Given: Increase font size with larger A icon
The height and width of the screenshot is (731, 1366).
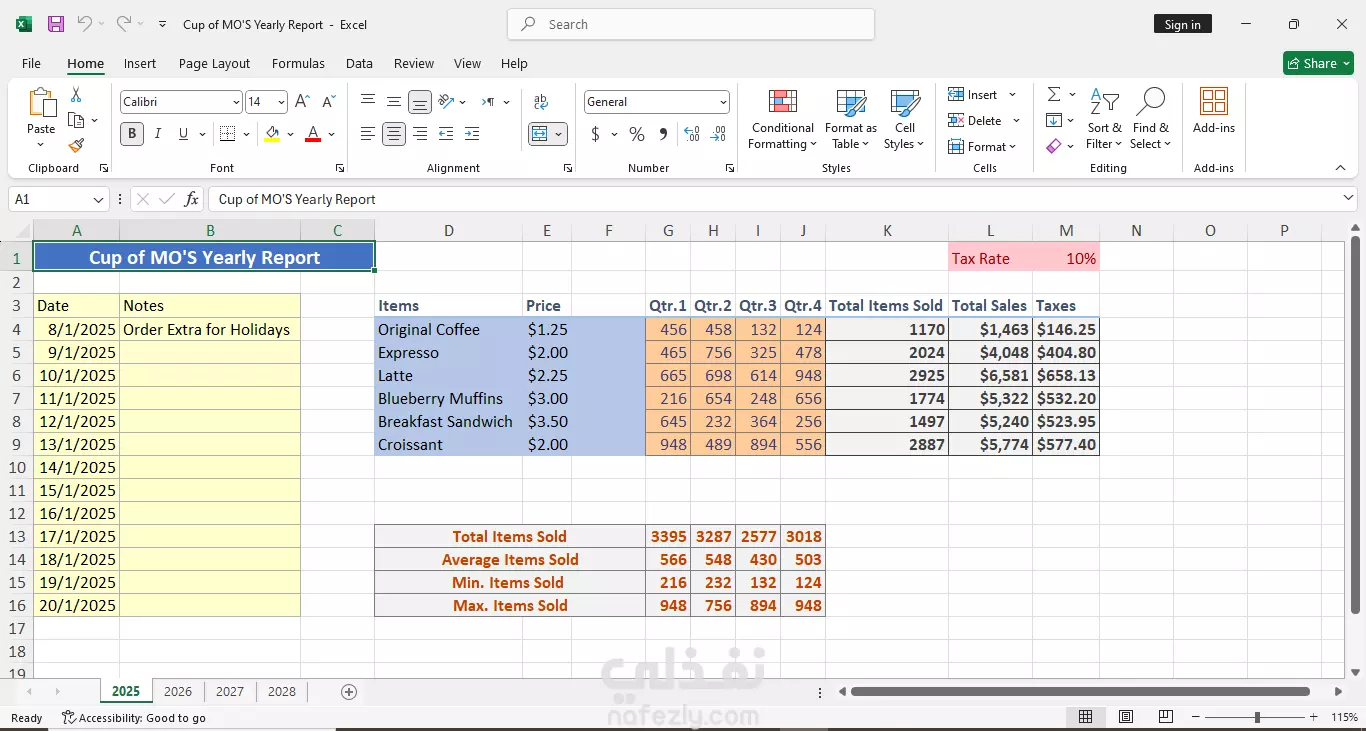Looking at the screenshot, I should [x=302, y=102].
